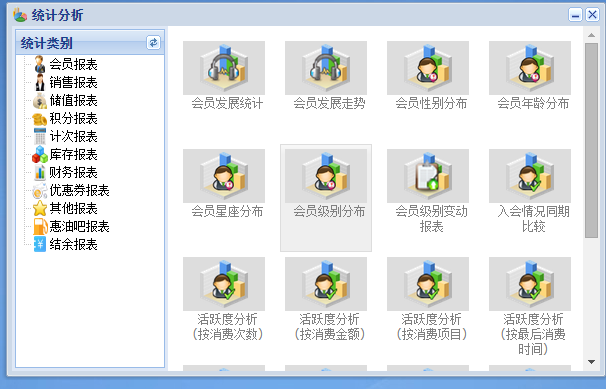Image resolution: width=606 pixels, height=389 pixels.
Task: Click the refresh icon in 统计类别 header
Action: pyautogui.click(x=153, y=42)
